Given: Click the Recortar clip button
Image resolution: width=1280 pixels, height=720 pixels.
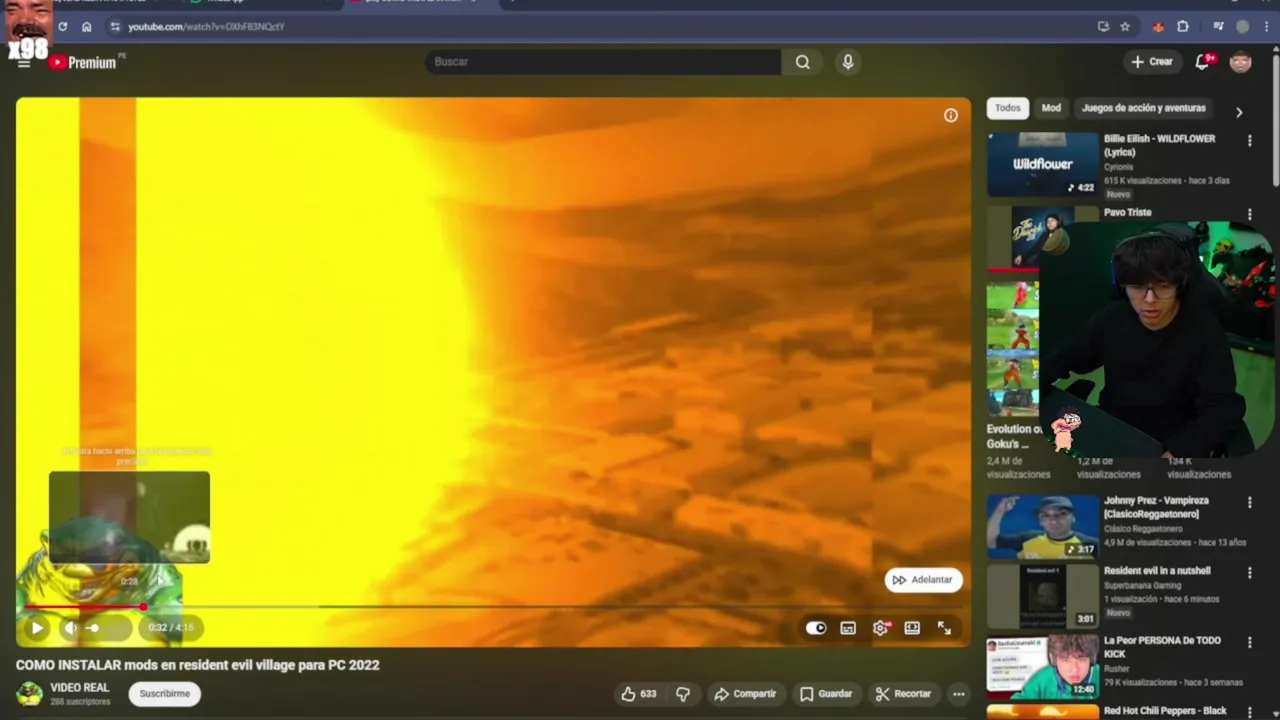Looking at the screenshot, I should coord(903,694).
